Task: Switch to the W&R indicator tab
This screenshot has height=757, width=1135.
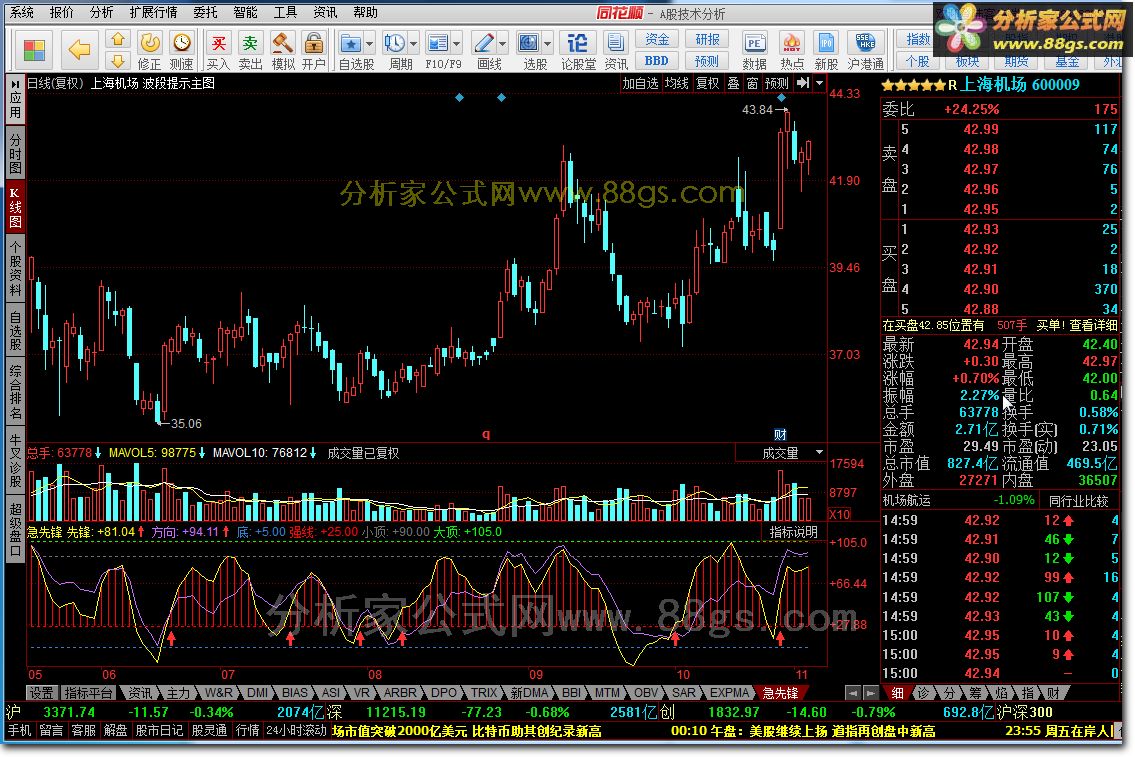Action: 218,693
